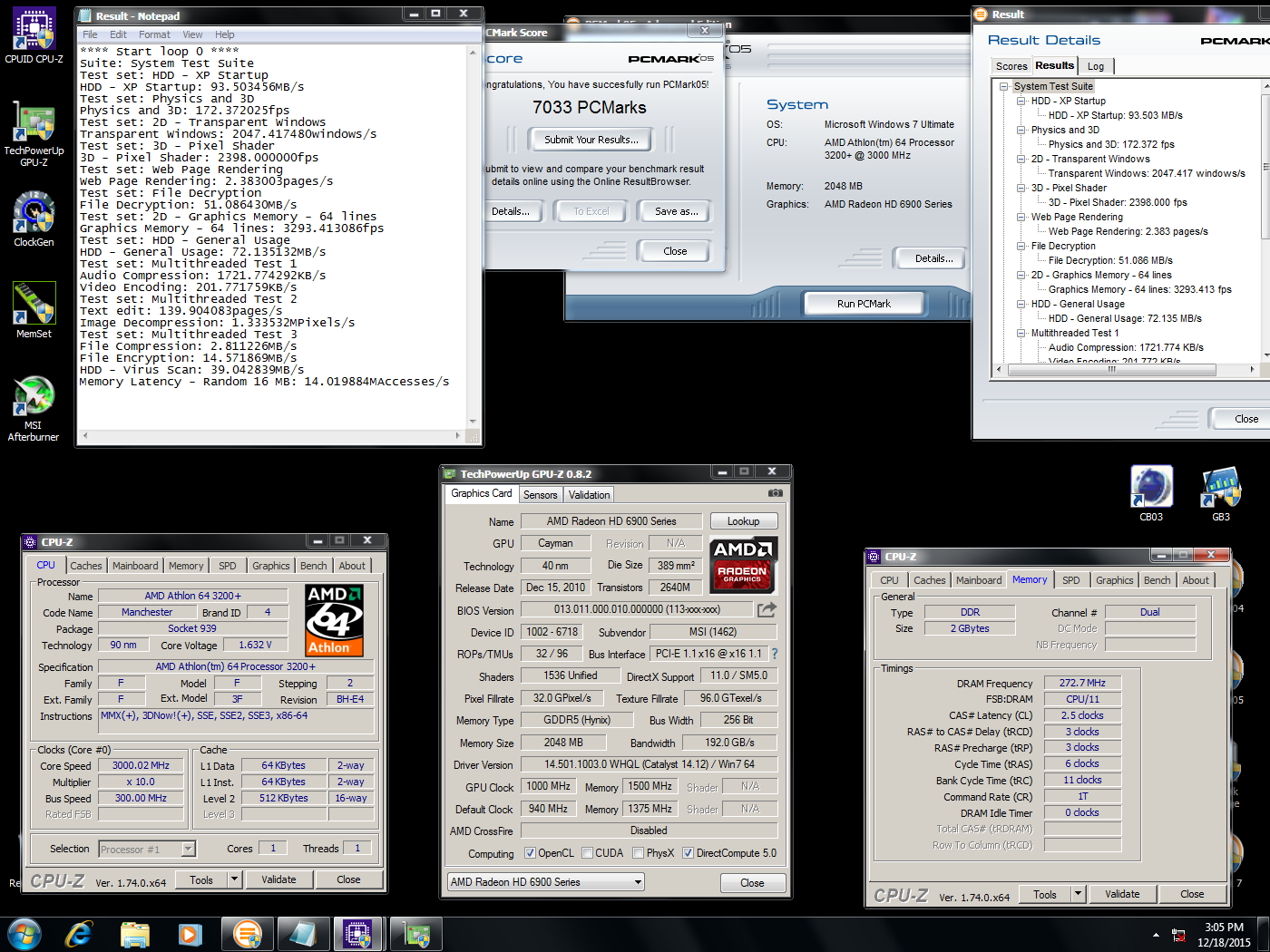1270x952 pixels.
Task: Click the GPU-Z screenshot camera icon
Action: pos(775,493)
